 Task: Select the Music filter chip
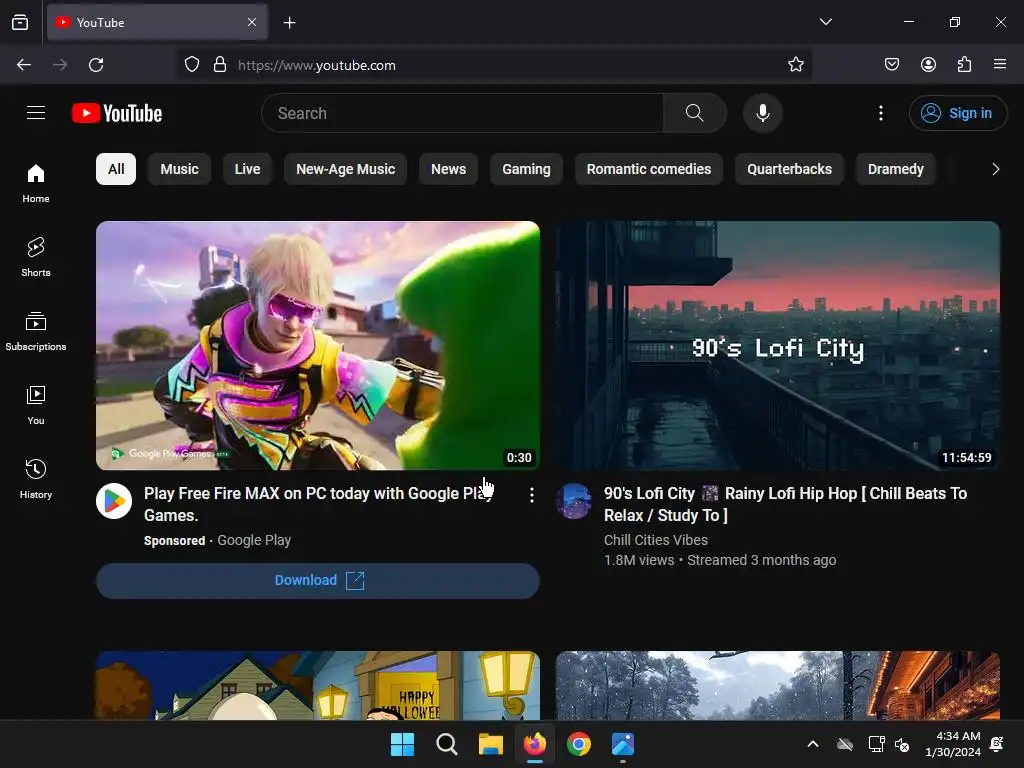(x=180, y=169)
